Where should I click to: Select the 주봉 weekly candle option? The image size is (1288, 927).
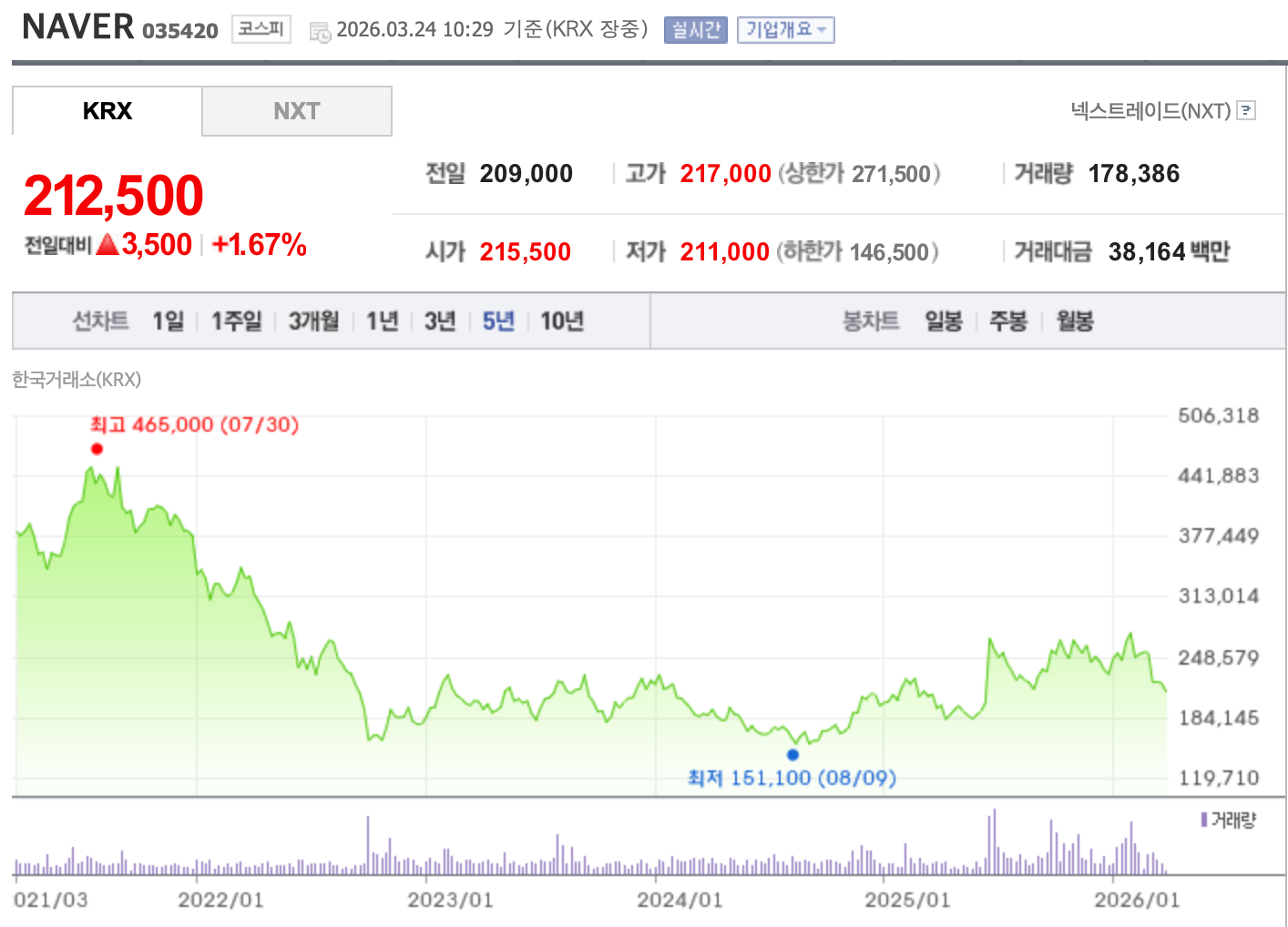pyautogui.click(x=1007, y=321)
